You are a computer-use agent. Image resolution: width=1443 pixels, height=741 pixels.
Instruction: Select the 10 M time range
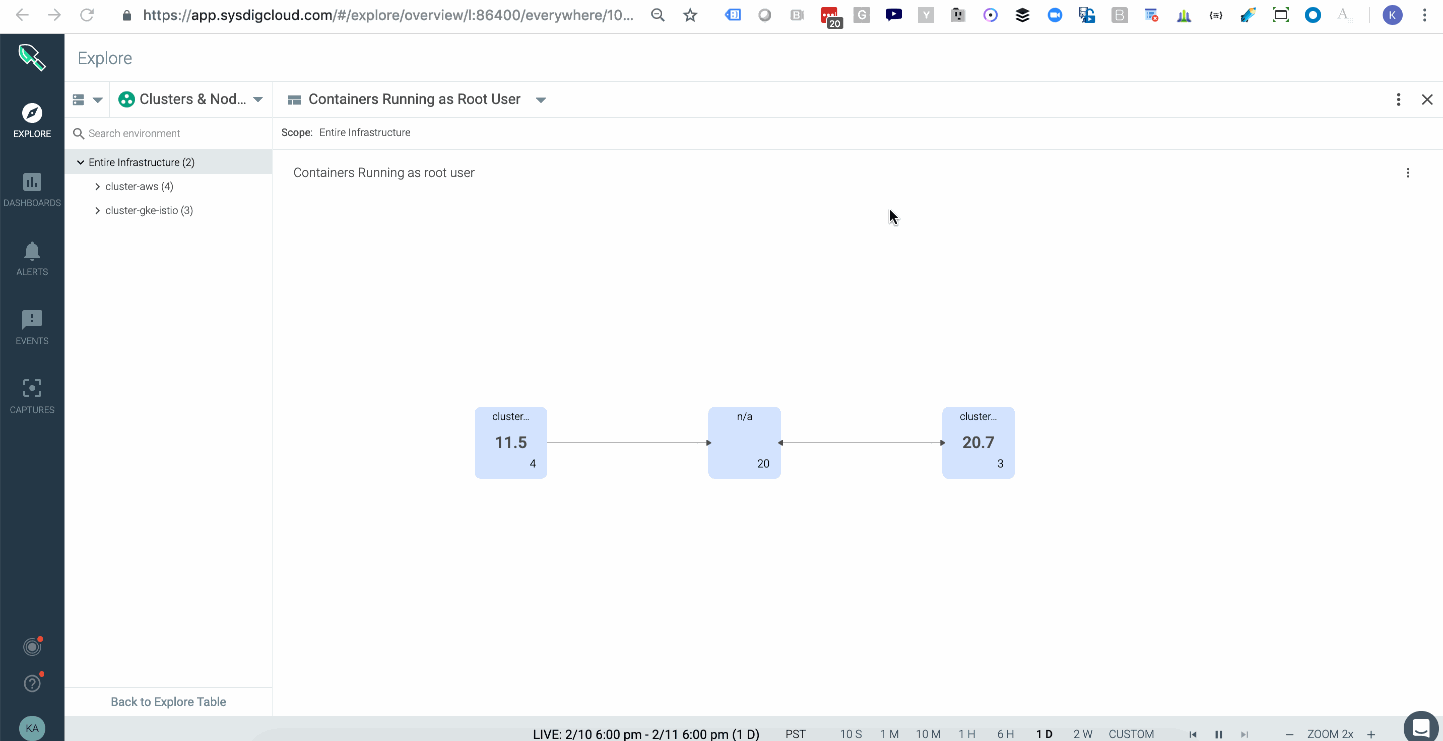pos(928,734)
